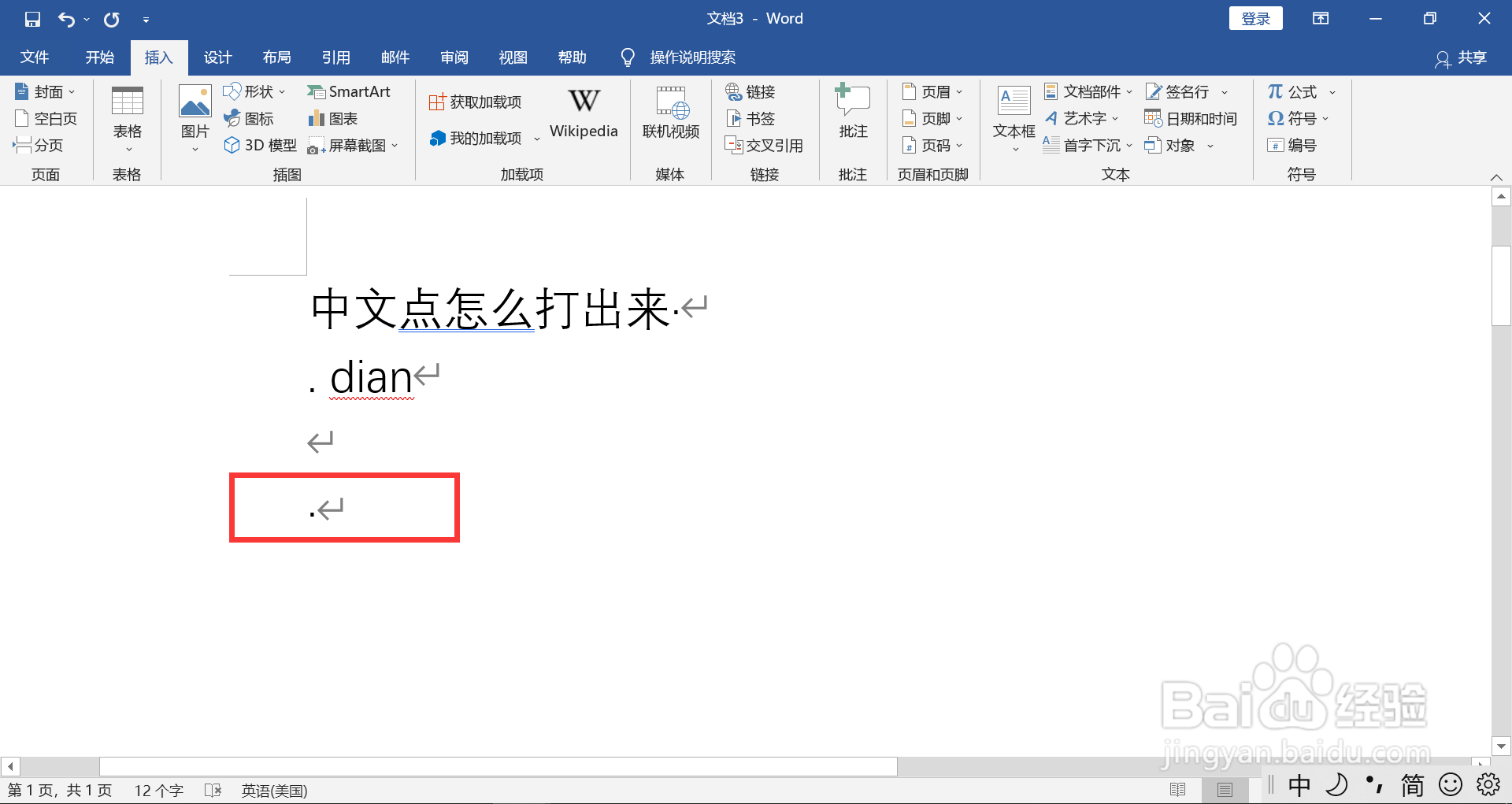Open the 审阅 review tab

[454, 57]
